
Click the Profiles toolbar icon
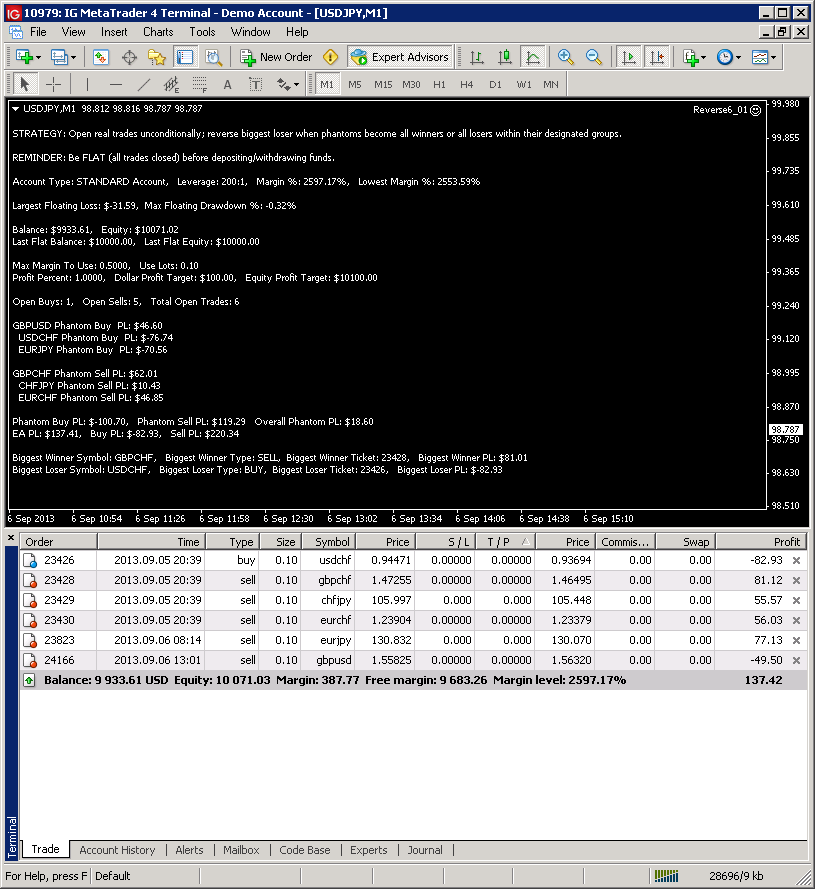tap(59, 57)
